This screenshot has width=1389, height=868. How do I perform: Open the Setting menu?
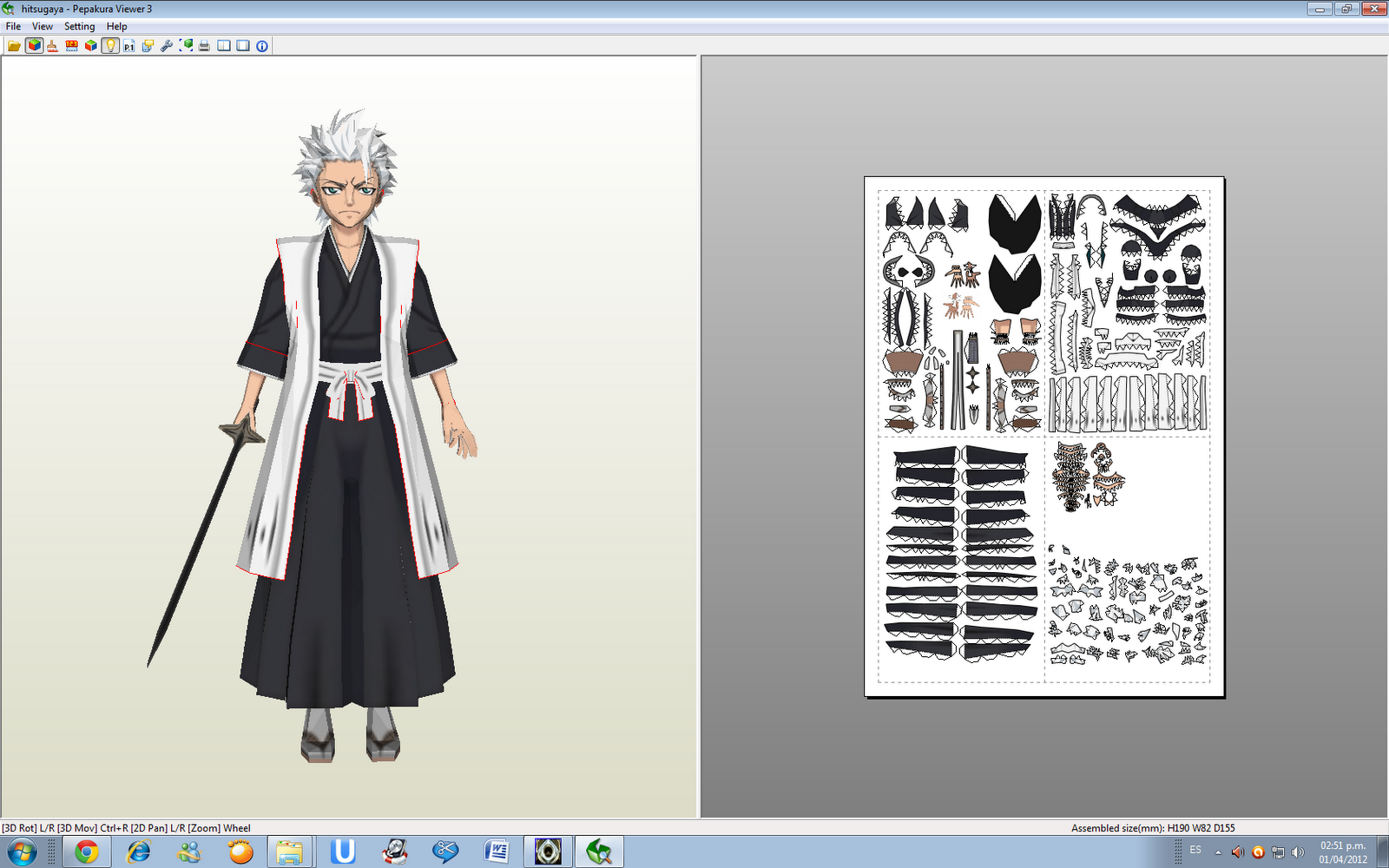79,26
